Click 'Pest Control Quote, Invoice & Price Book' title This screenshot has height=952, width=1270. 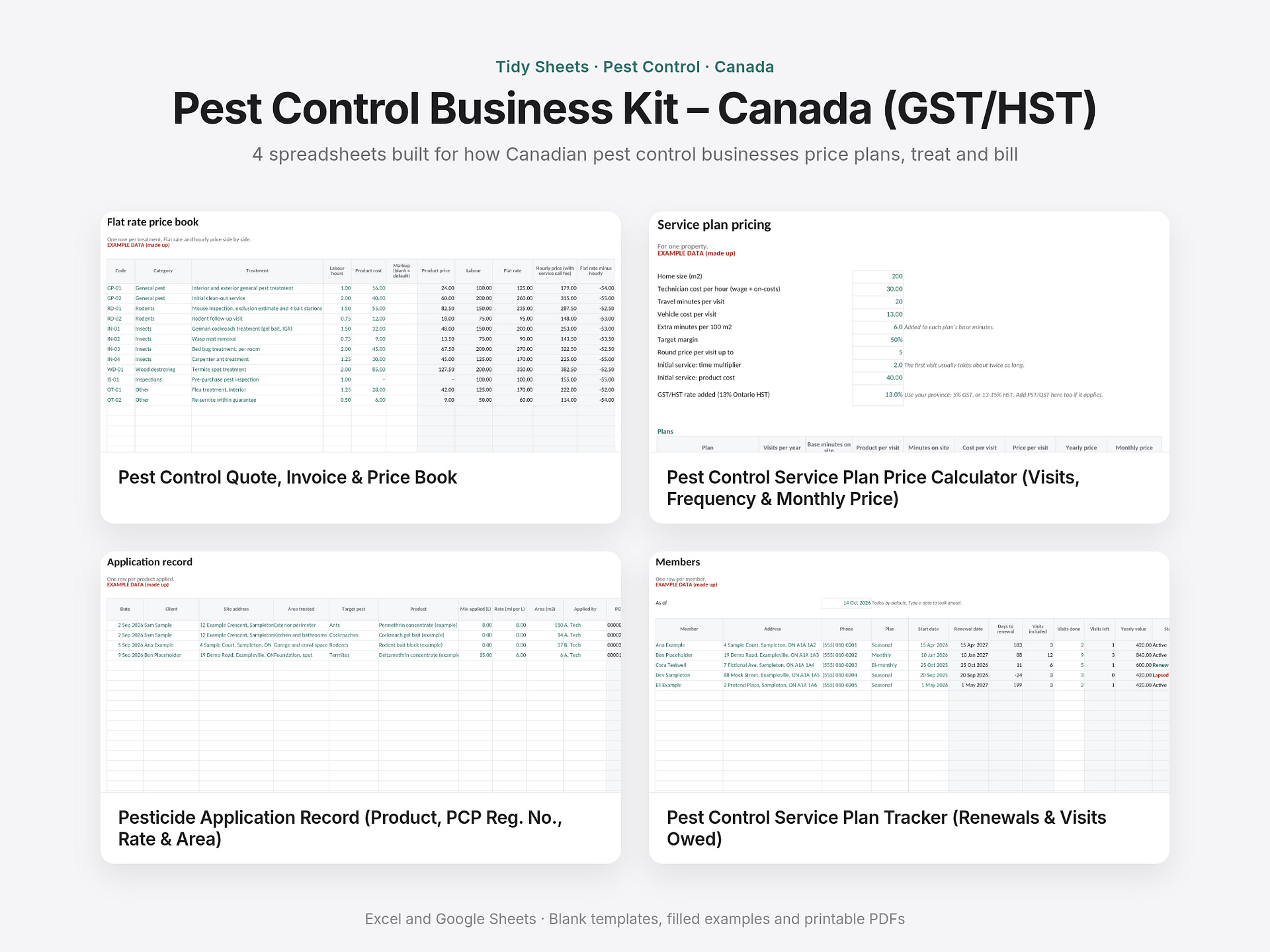[288, 477]
